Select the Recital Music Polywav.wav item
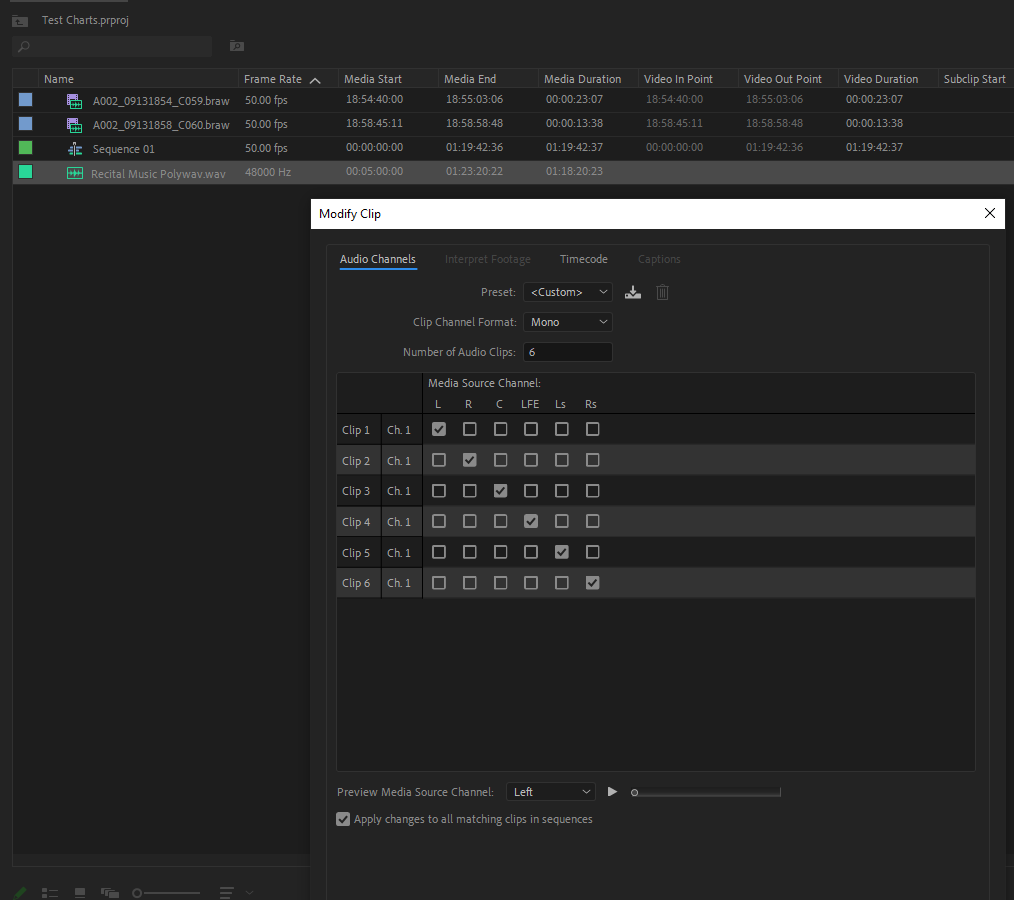 (160, 171)
